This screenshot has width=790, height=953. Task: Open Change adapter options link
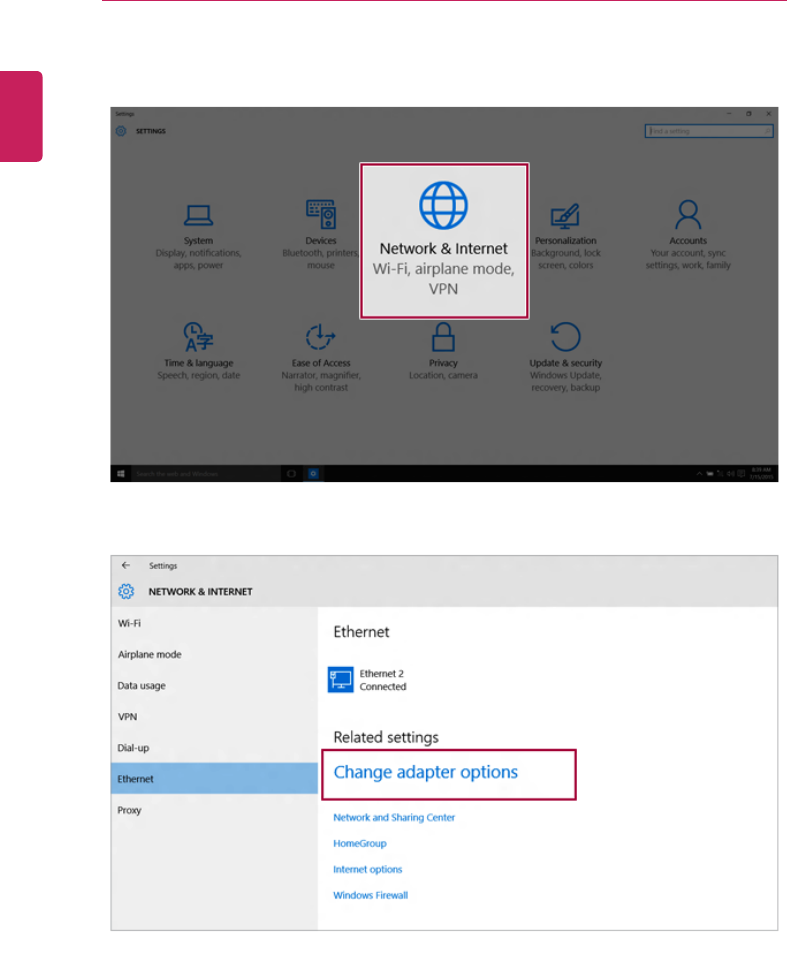pos(425,772)
